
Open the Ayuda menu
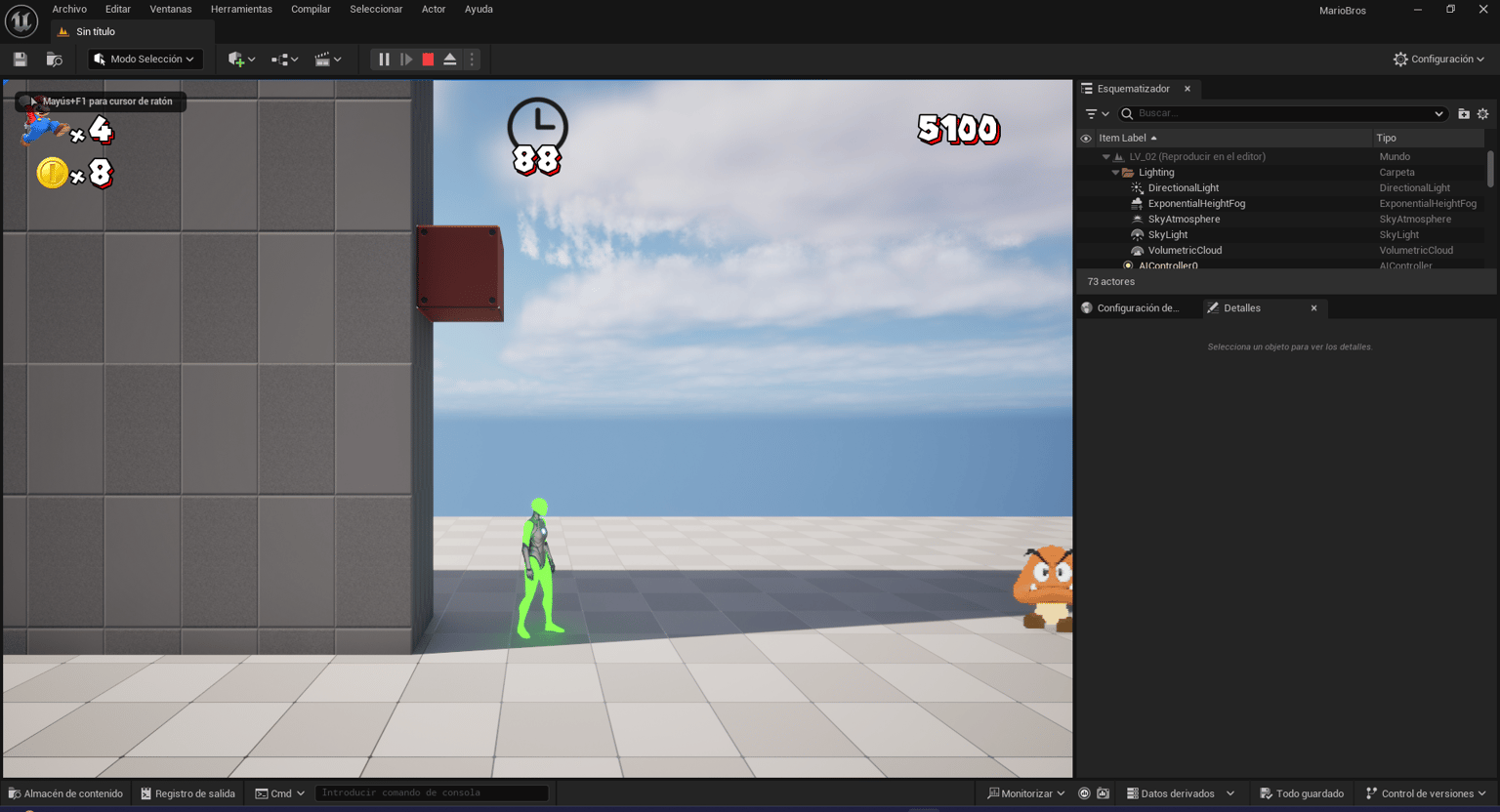479,9
